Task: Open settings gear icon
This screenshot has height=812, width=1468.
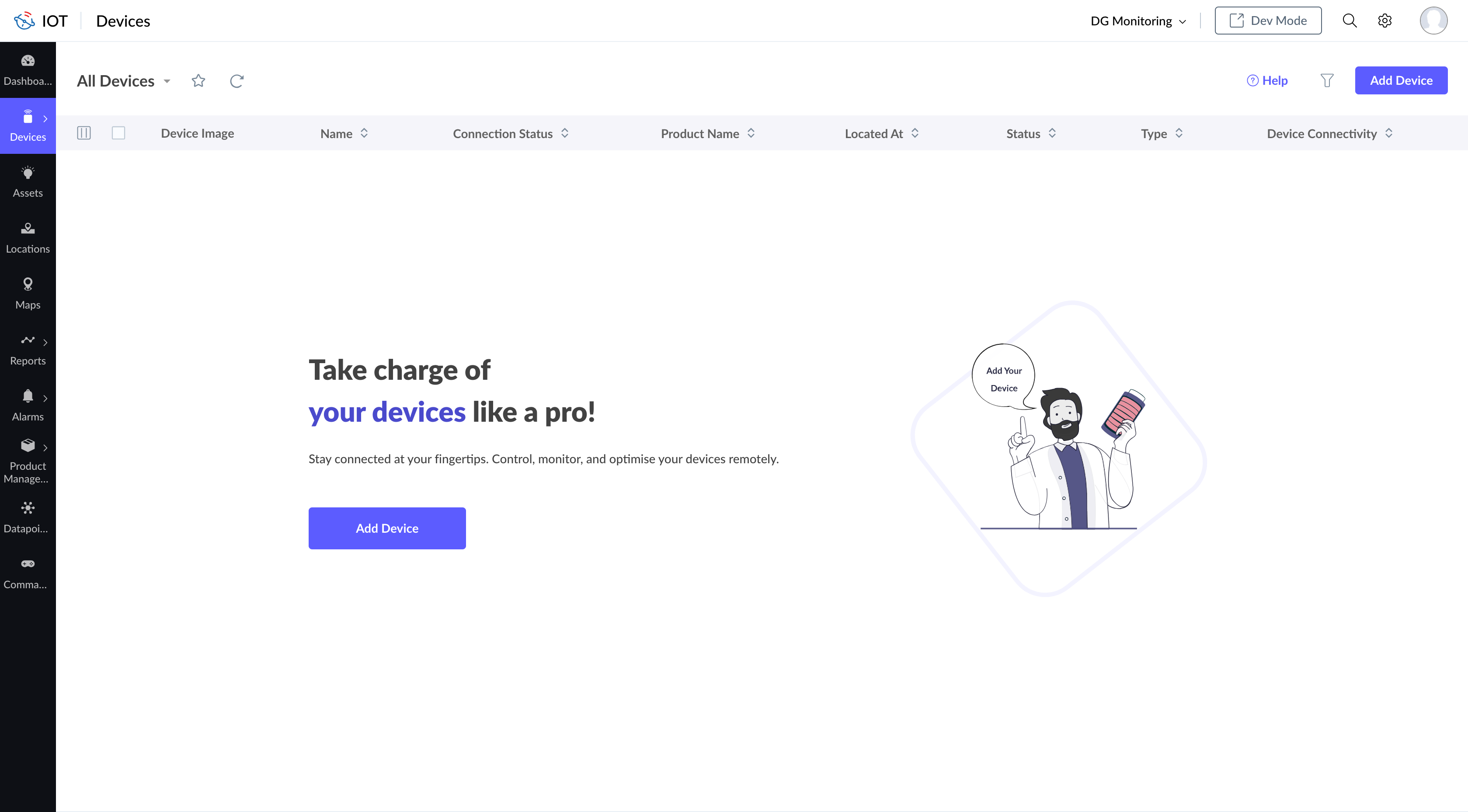Action: tap(1384, 21)
